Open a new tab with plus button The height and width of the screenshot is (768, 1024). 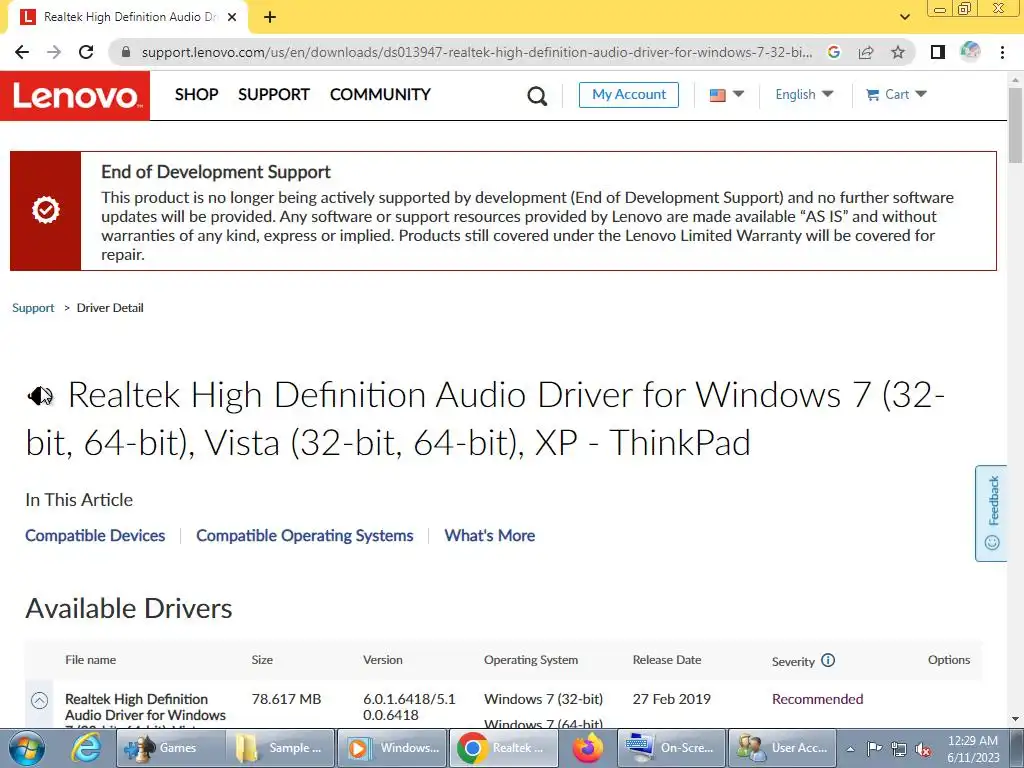(x=270, y=17)
